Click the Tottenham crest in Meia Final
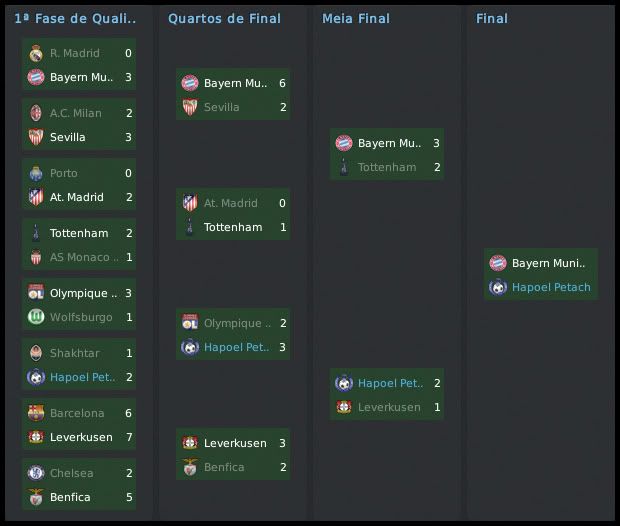Viewport: 620px width, 526px height. click(x=343, y=167)
